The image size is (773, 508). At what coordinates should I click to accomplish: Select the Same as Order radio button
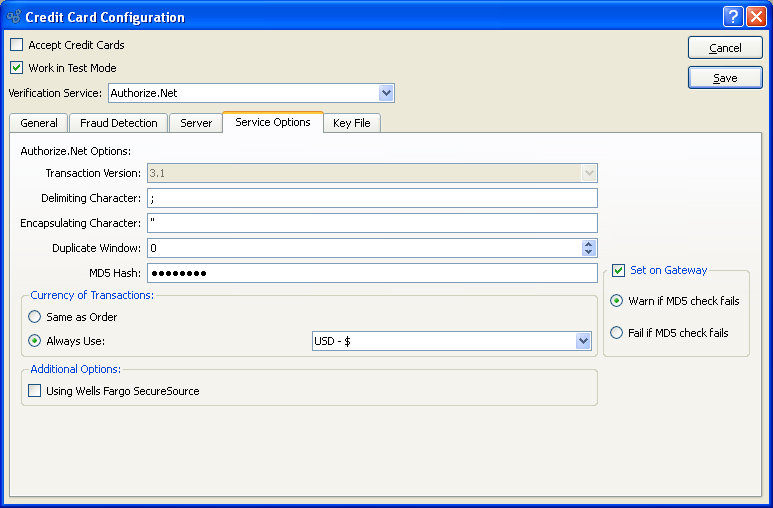(x=36, y=317)
